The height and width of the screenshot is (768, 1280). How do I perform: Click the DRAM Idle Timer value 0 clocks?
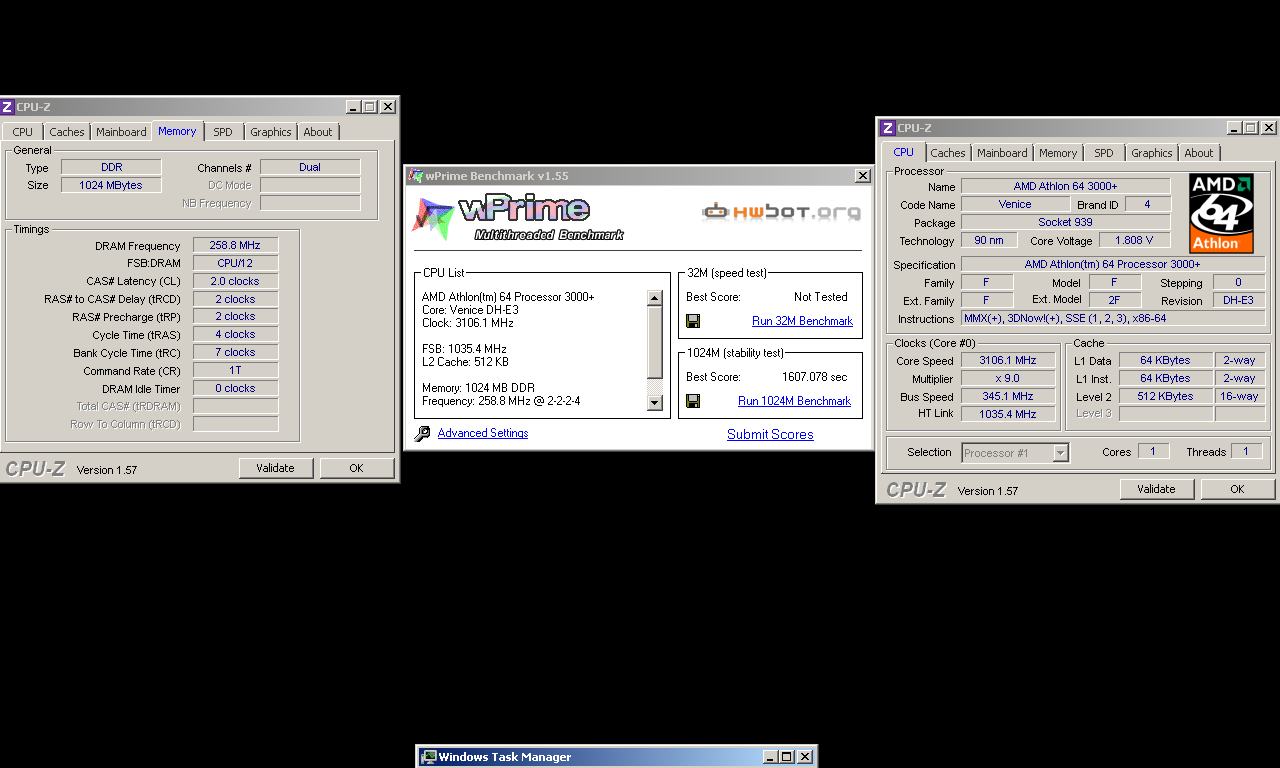(235, 388)
